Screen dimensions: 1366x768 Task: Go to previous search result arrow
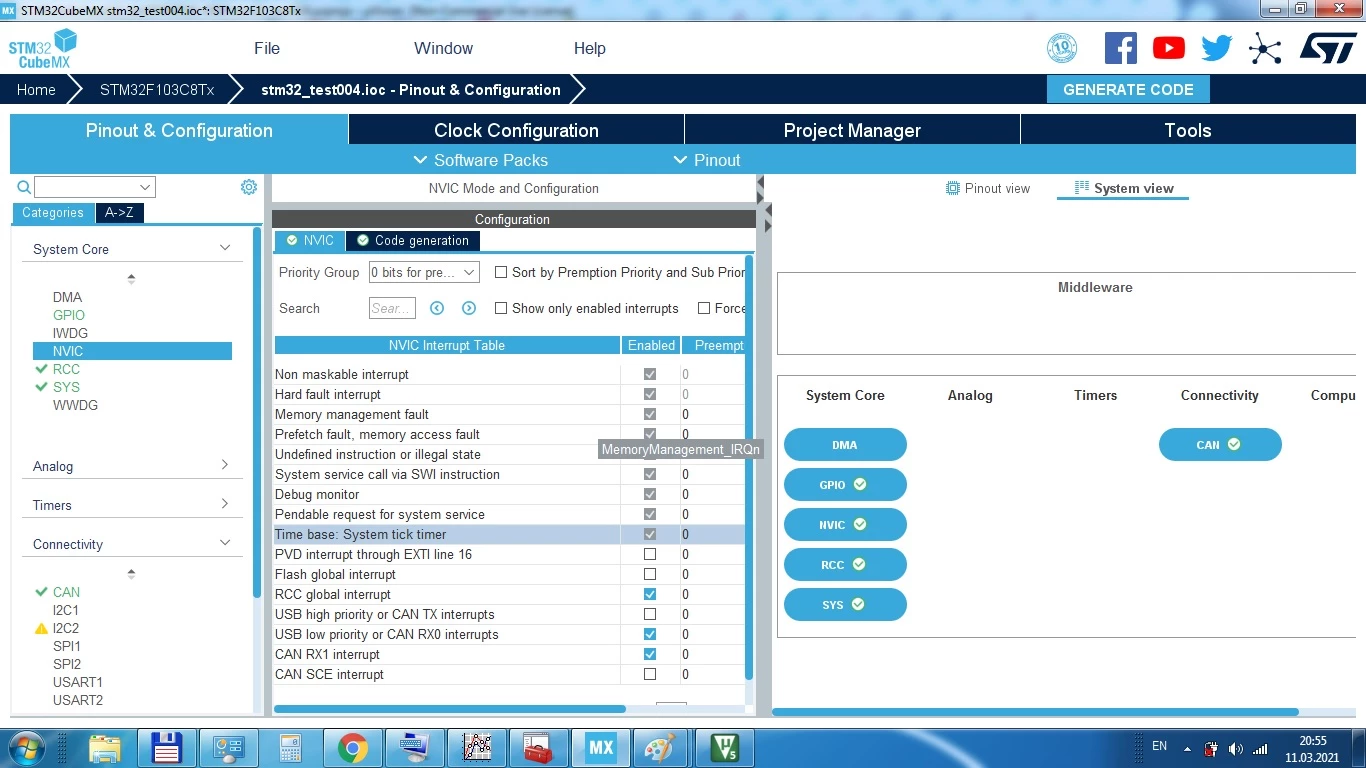[437, 308]
